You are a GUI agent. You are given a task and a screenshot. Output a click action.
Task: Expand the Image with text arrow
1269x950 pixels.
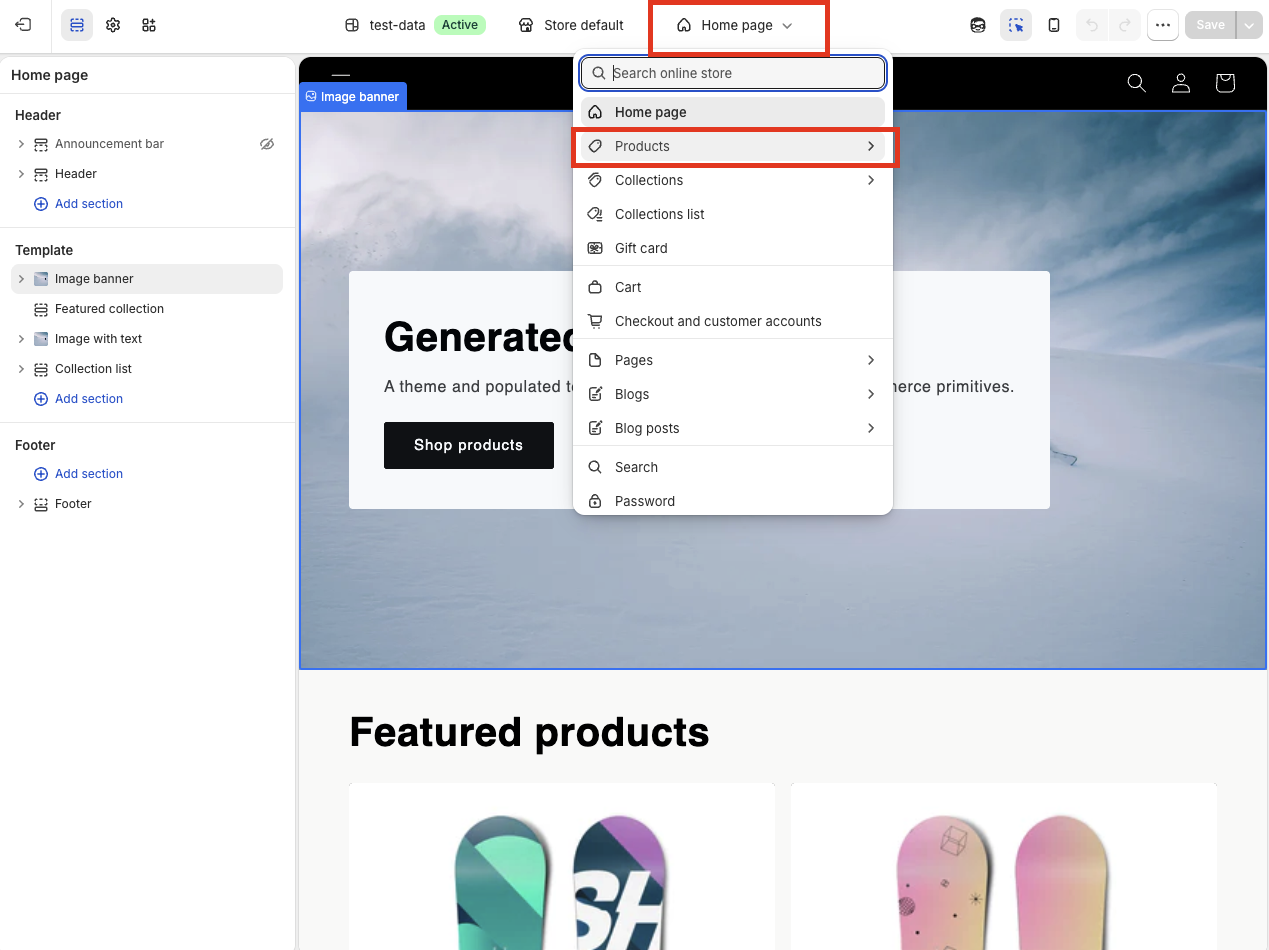(x=21, y=339)
